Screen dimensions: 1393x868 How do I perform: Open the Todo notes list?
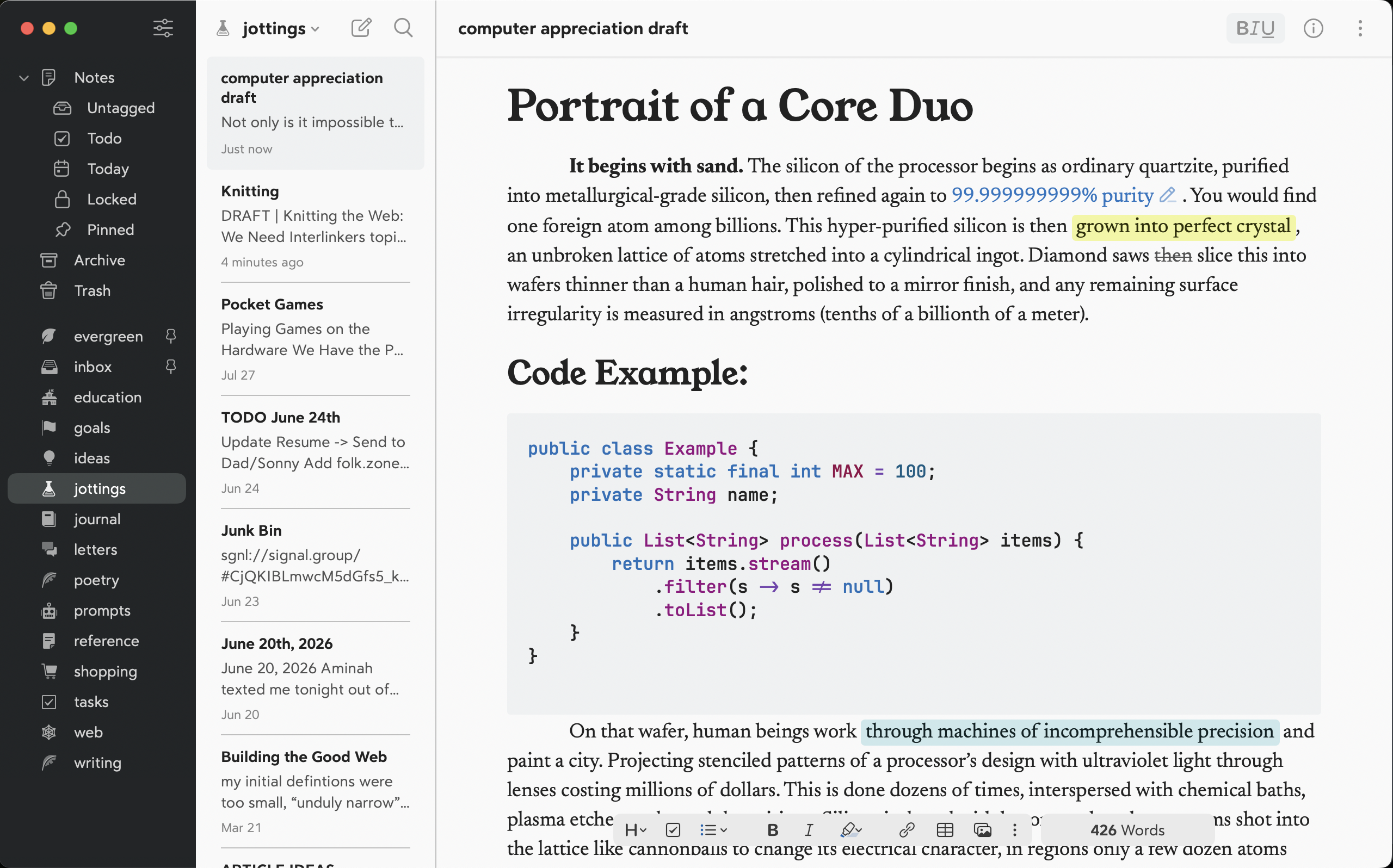coord(104,138)
